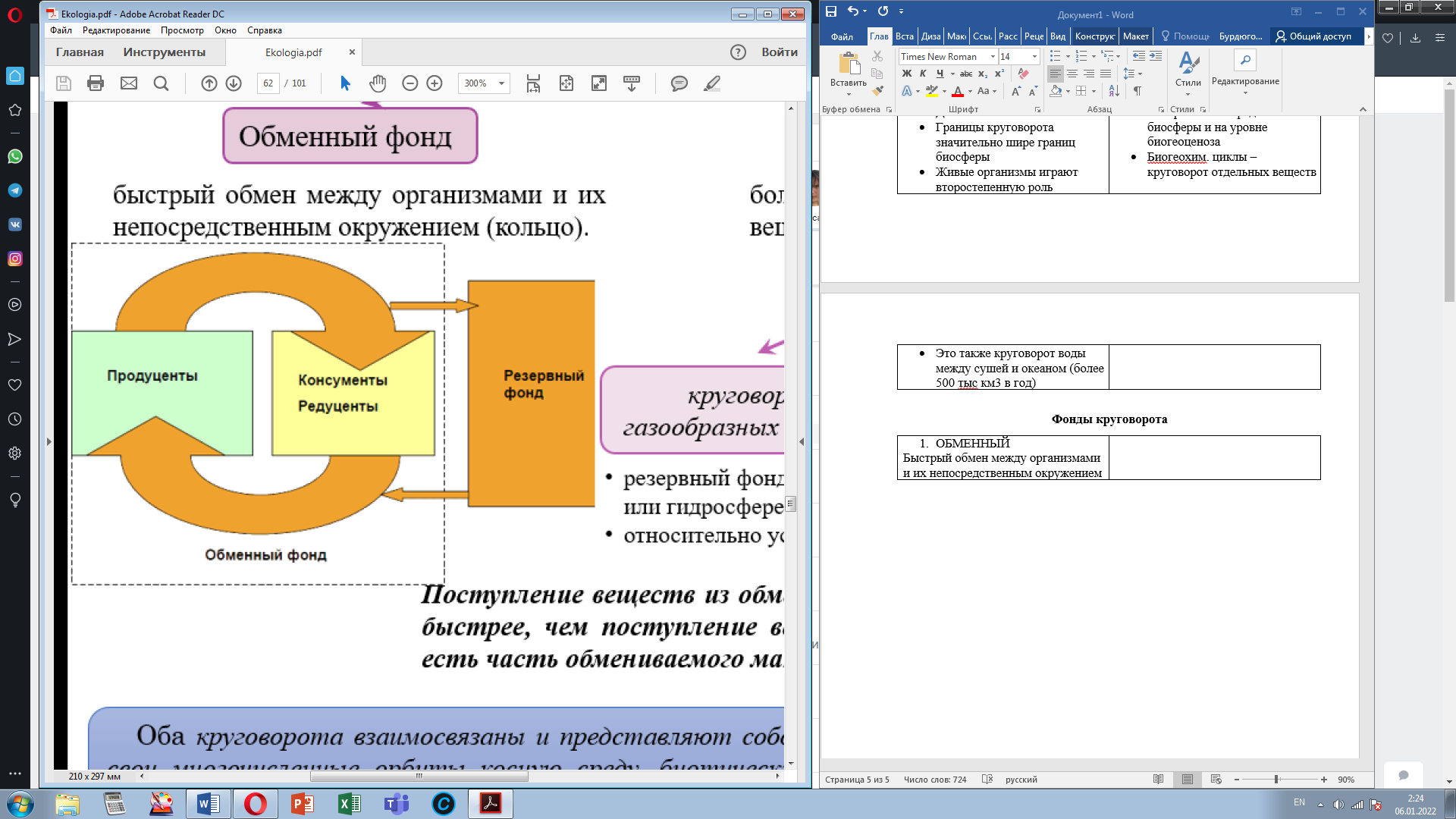This screenshot has width=1456, height=819.
Task: Close the Ekologia.pdf document tab
Action: click(352, 52)
